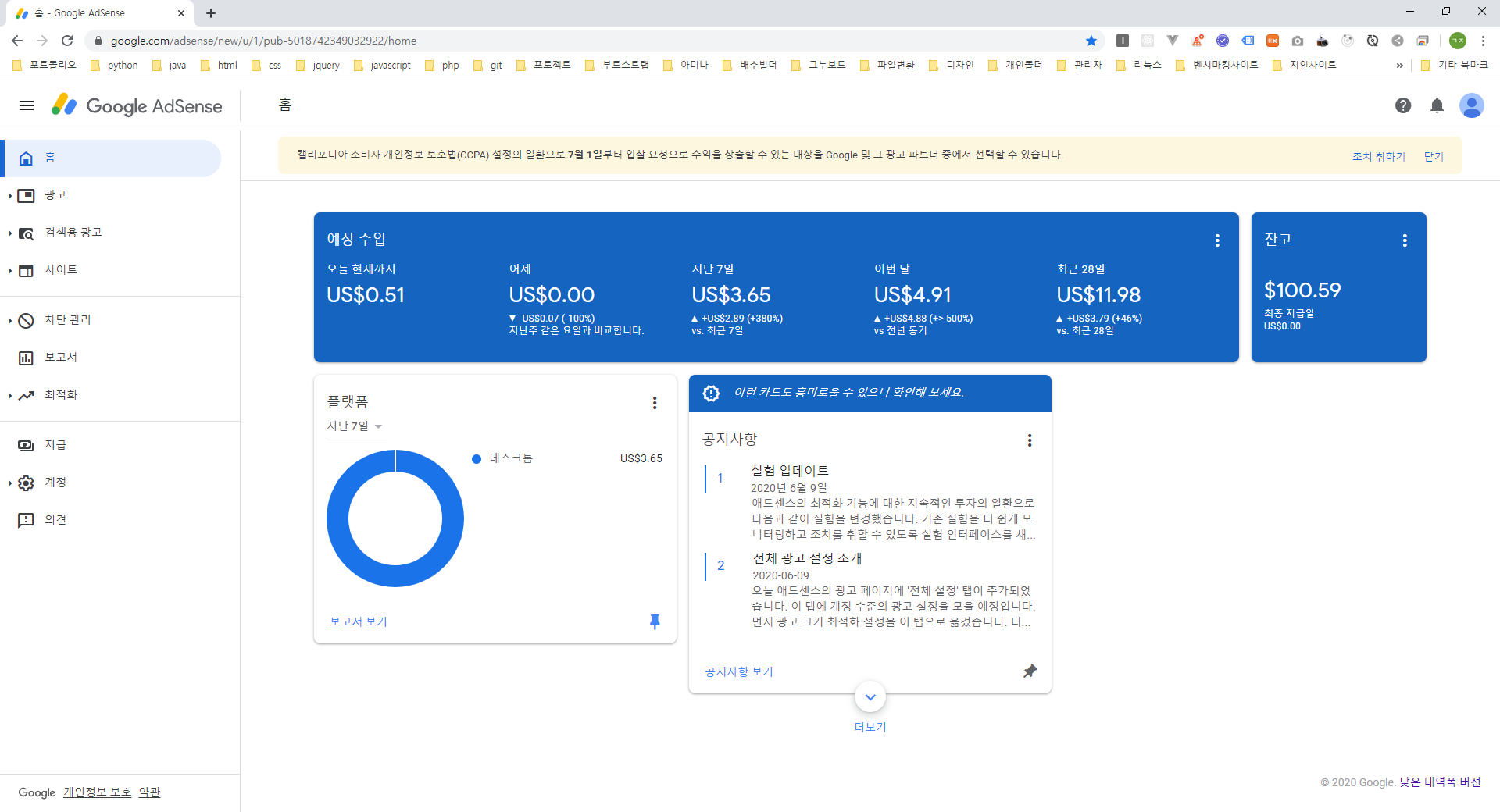This screenshot has width=1500, height=812.
Task: Open the notifications bell
Action: pyautogui.click(x=1437, y=105)
